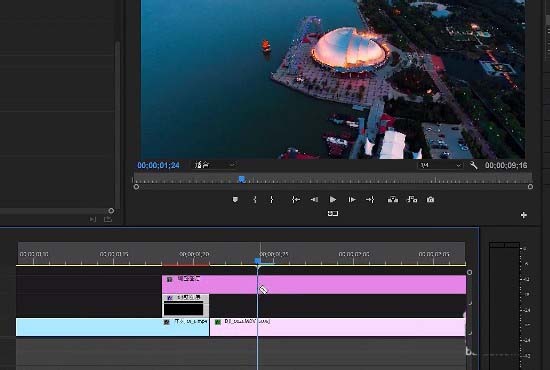Step back one frame

click(x=314, y=200)
